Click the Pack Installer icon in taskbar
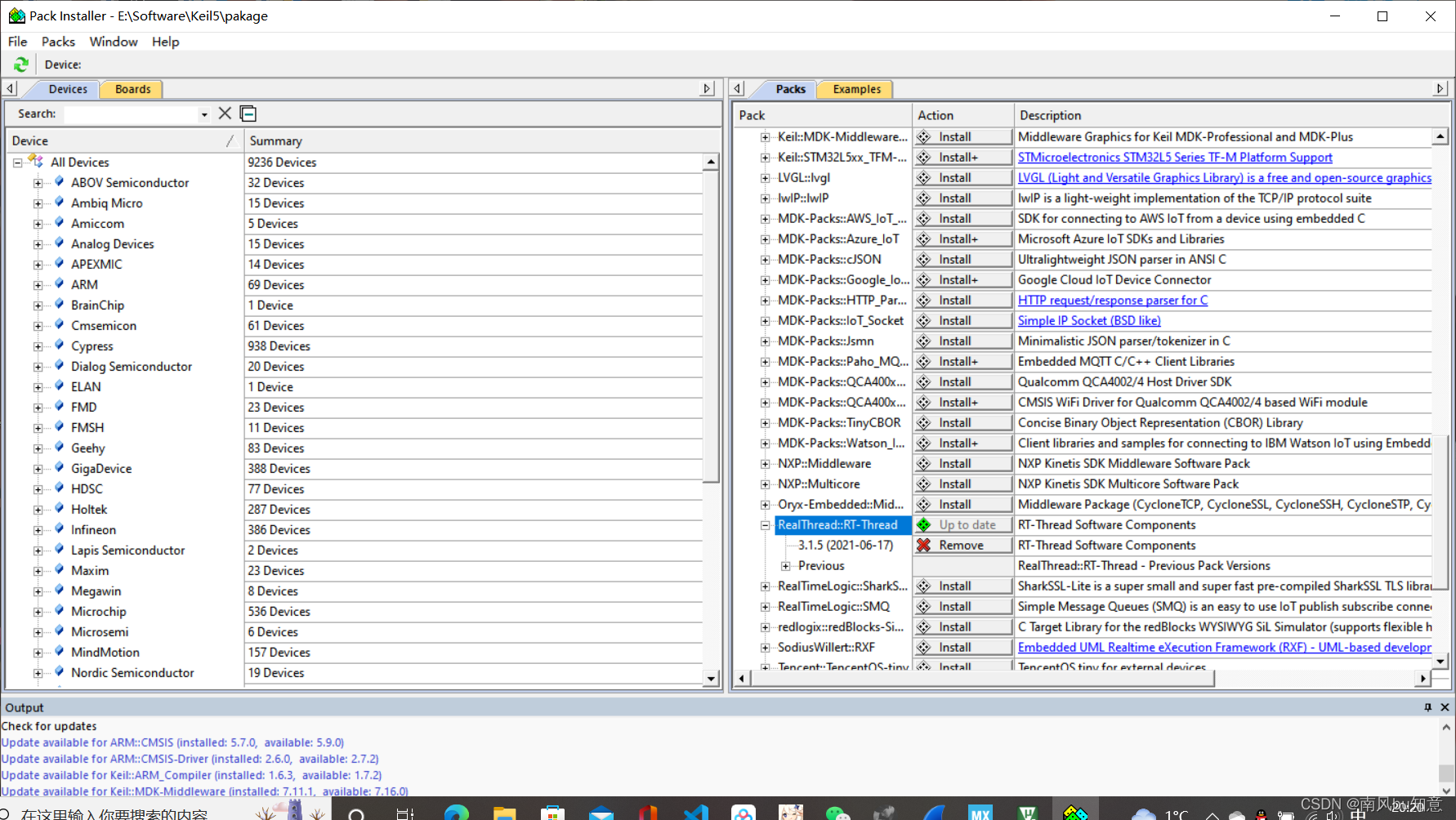The image size is (1456, 820). click(1075, 812)
